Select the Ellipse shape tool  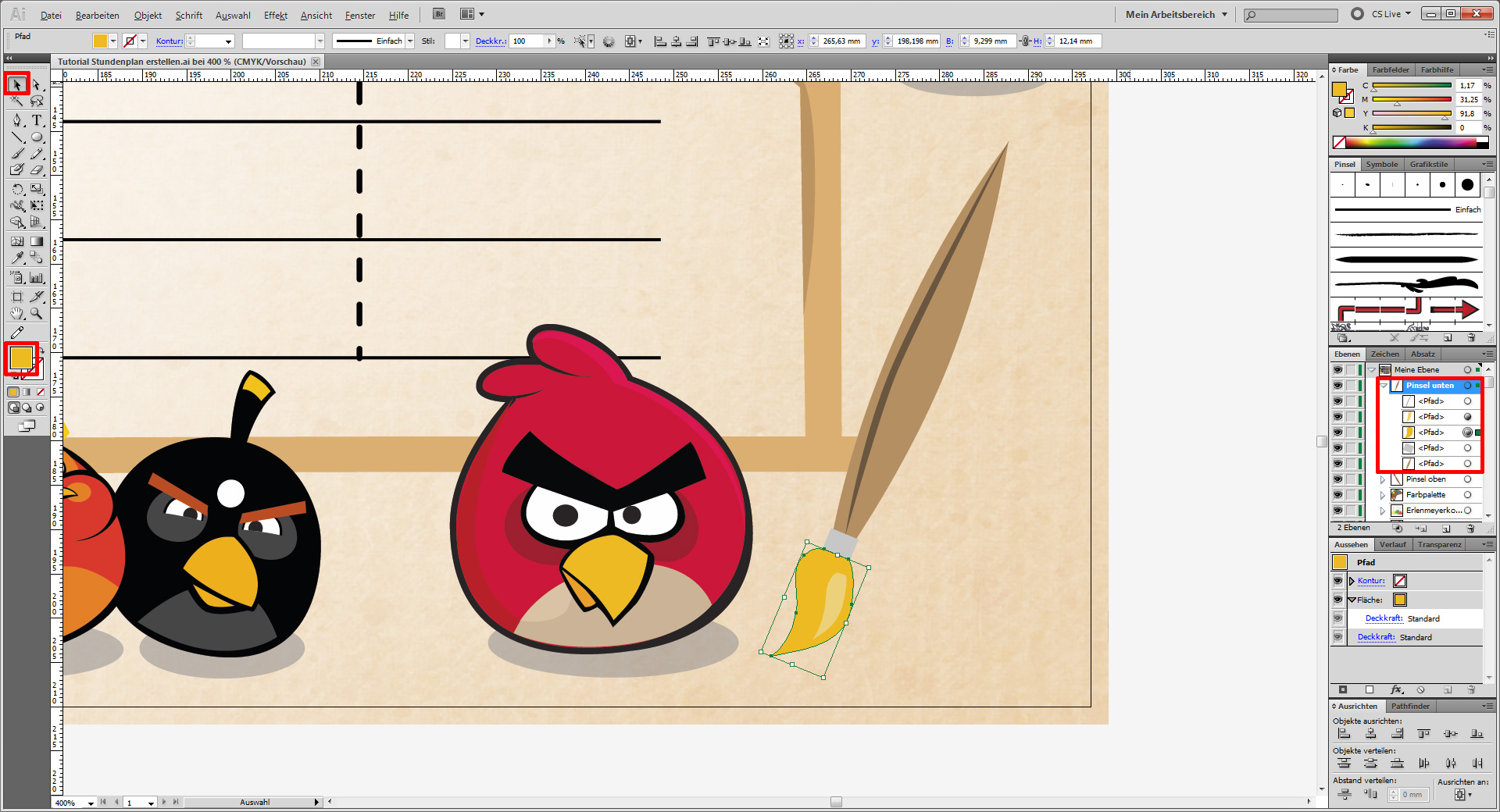(x=37, y=137)
